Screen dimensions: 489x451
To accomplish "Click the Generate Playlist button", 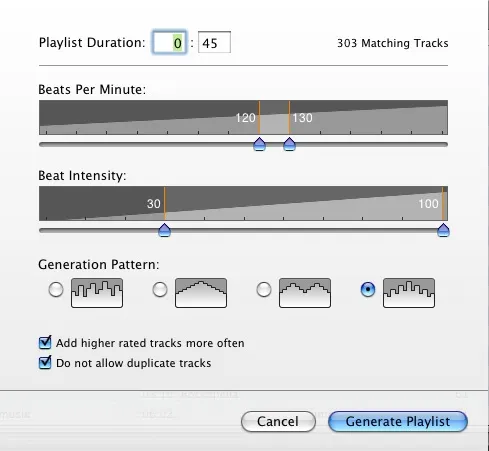I will (x=398, y=421).
